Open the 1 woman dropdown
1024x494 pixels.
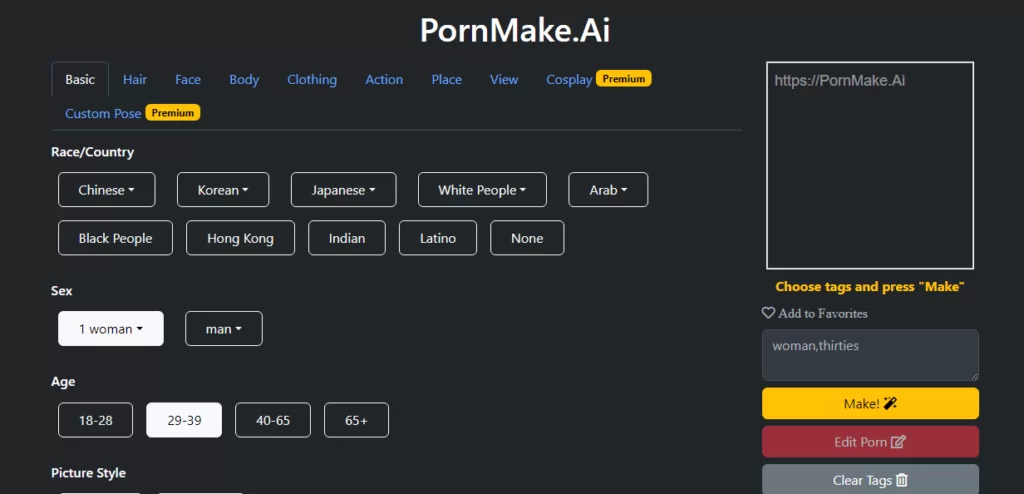pos(111,329)
